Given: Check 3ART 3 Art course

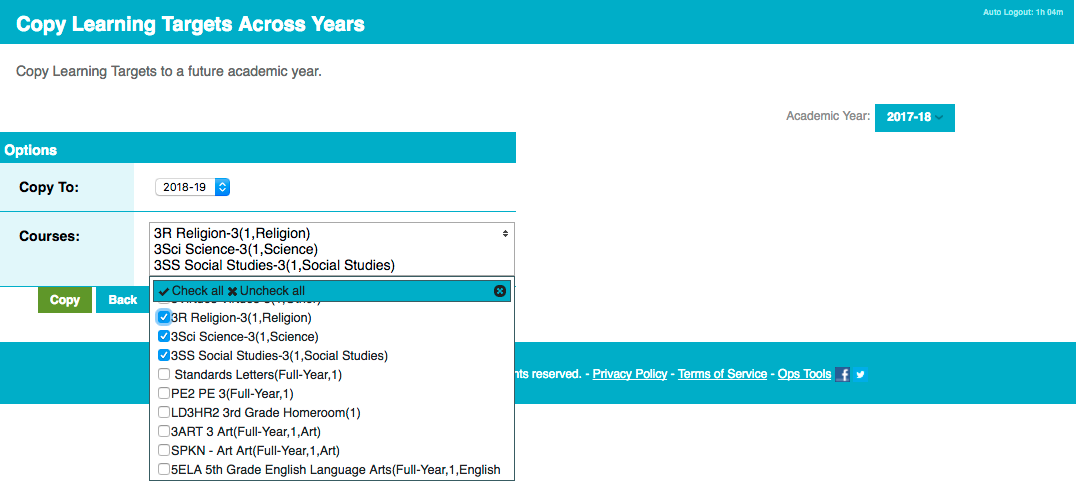Looking at the screenshot, I should pos(164,431).
